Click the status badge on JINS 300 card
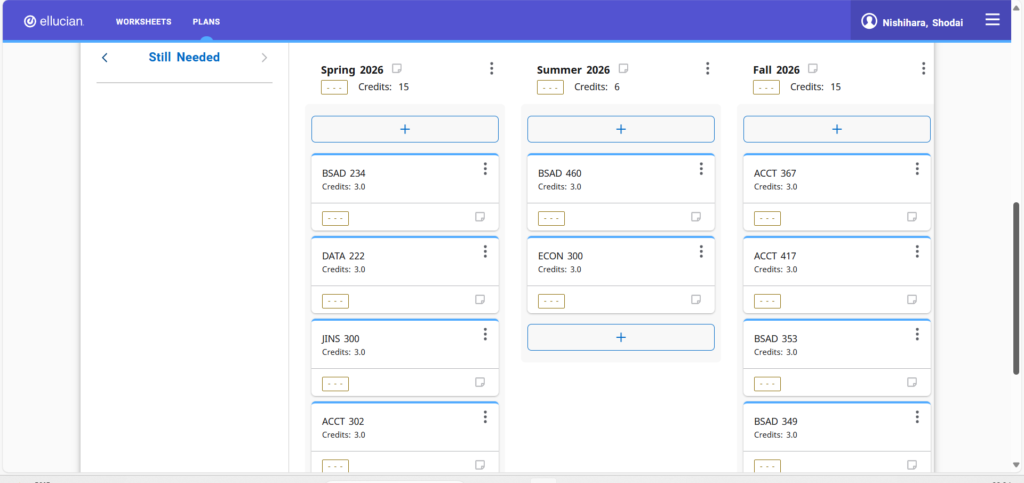This screenshot has width=1024, height=483. [x=335, y=383]
